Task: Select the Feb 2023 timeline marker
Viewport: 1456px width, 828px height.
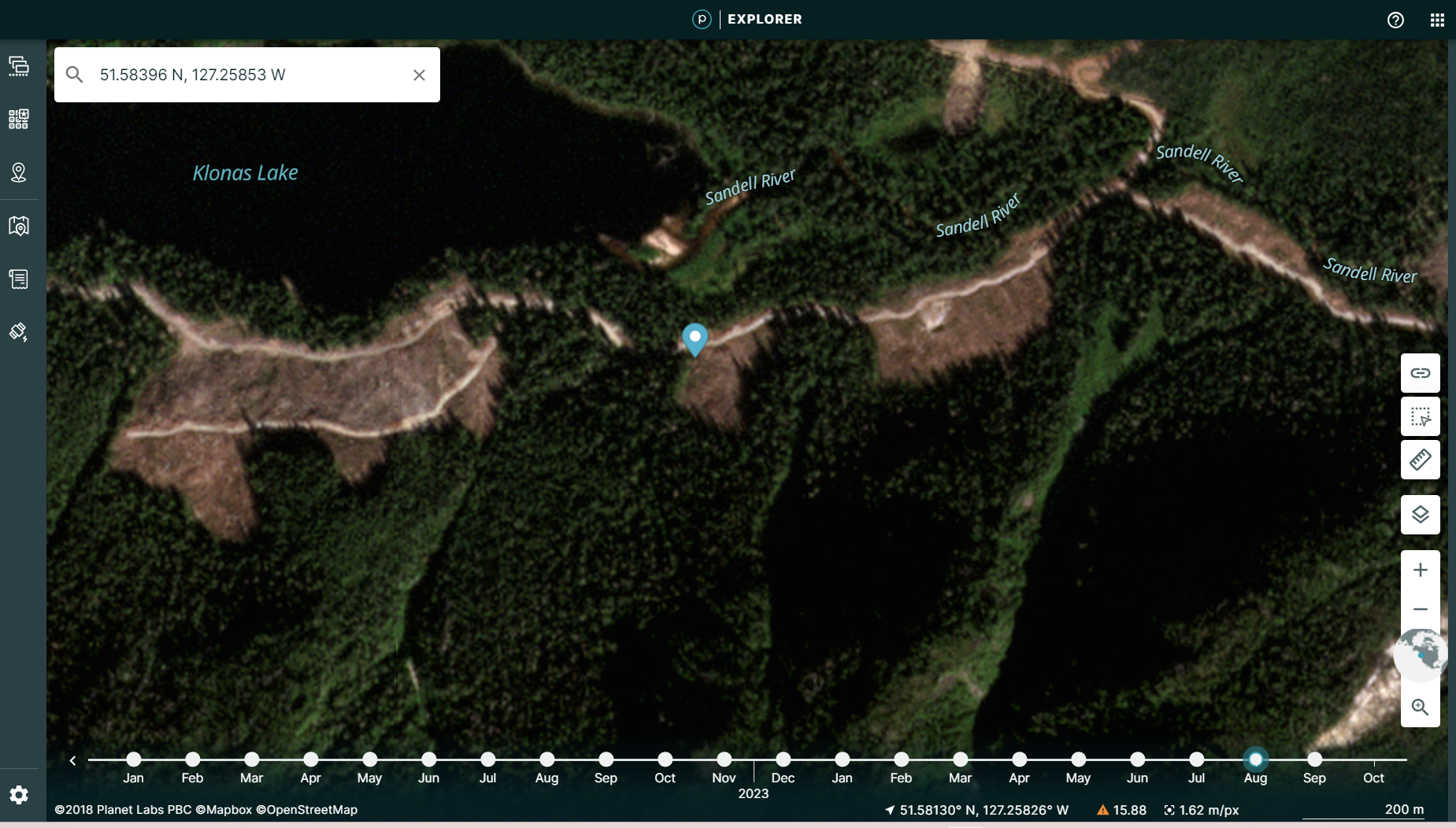Action: (902, 760)
